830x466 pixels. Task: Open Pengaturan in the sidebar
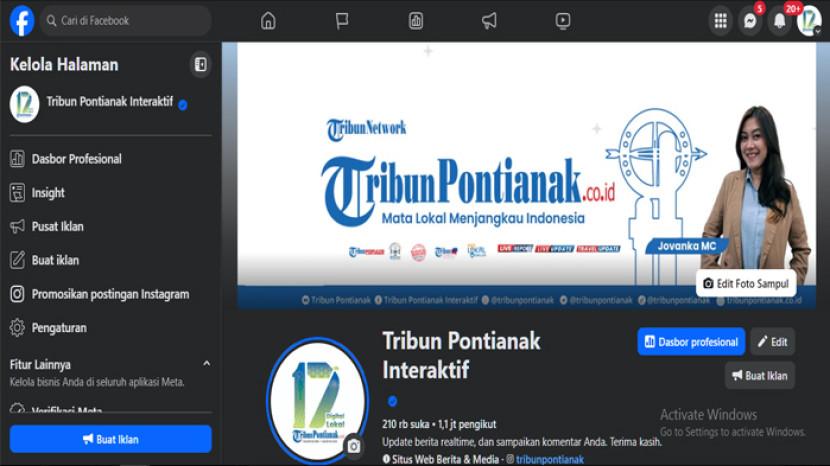pos(59,328)
